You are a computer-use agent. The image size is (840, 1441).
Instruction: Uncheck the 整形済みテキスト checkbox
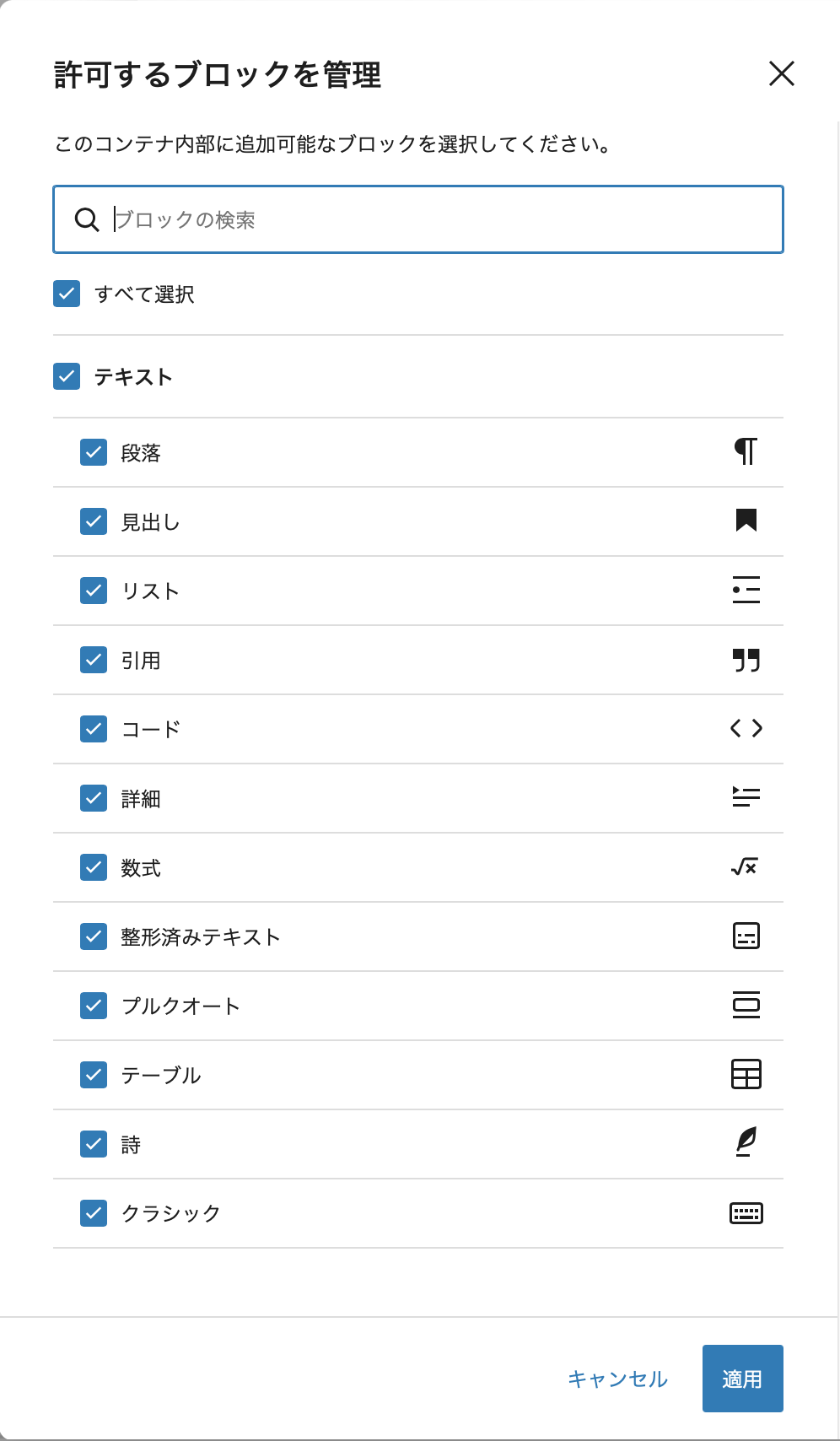(x=94, y=936)
